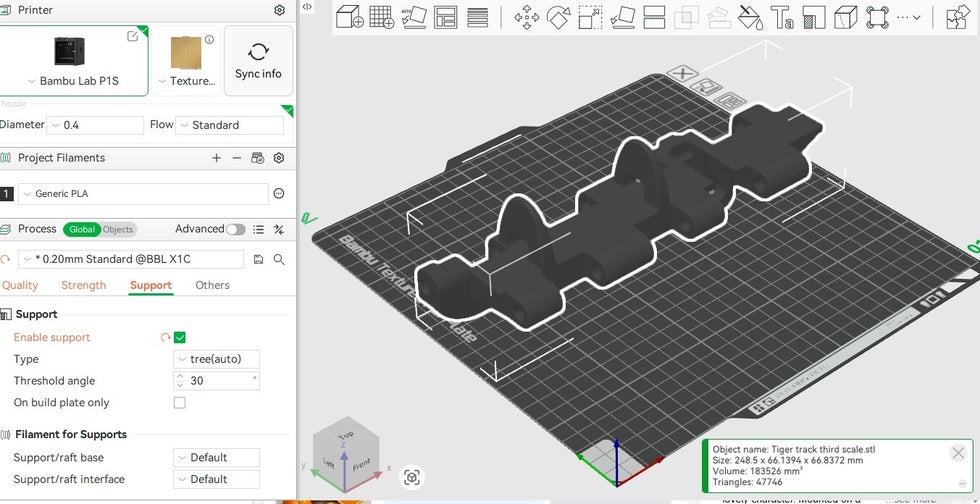Image resolution: width=980 pixels, height=504 pixels.
Task: Open the Support/raft base Default dropdown
Action: click(216, 457)
